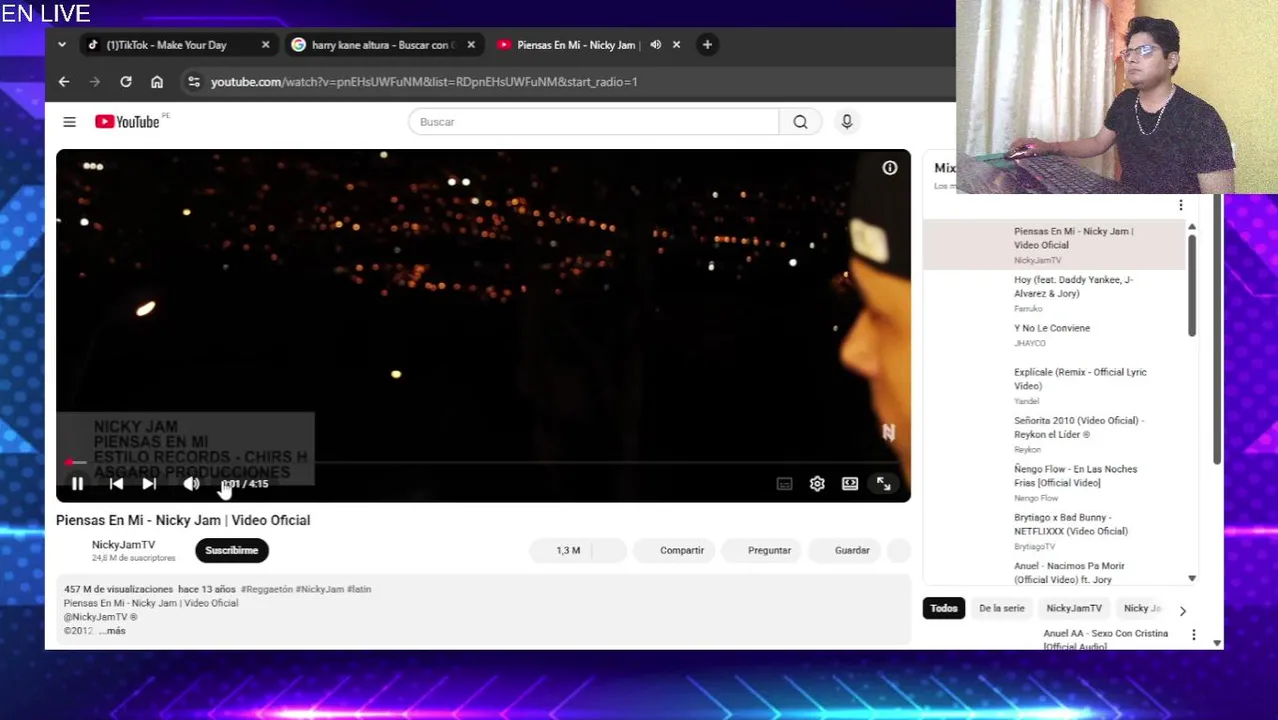Click the mix playlist scrollbar thumb
Image resolution: width=1278 pixels, height=720 pixels.
pos(1192,286)
